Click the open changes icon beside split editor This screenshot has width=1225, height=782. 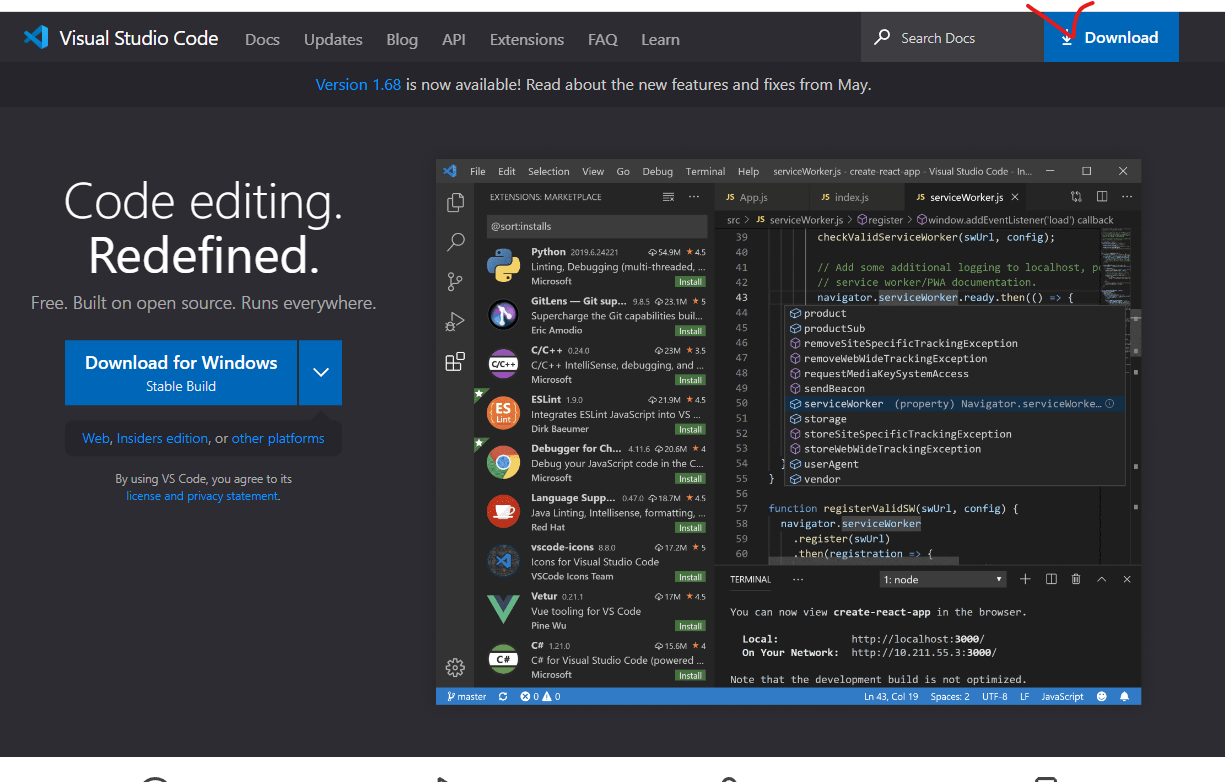(x=1076, y=197)
